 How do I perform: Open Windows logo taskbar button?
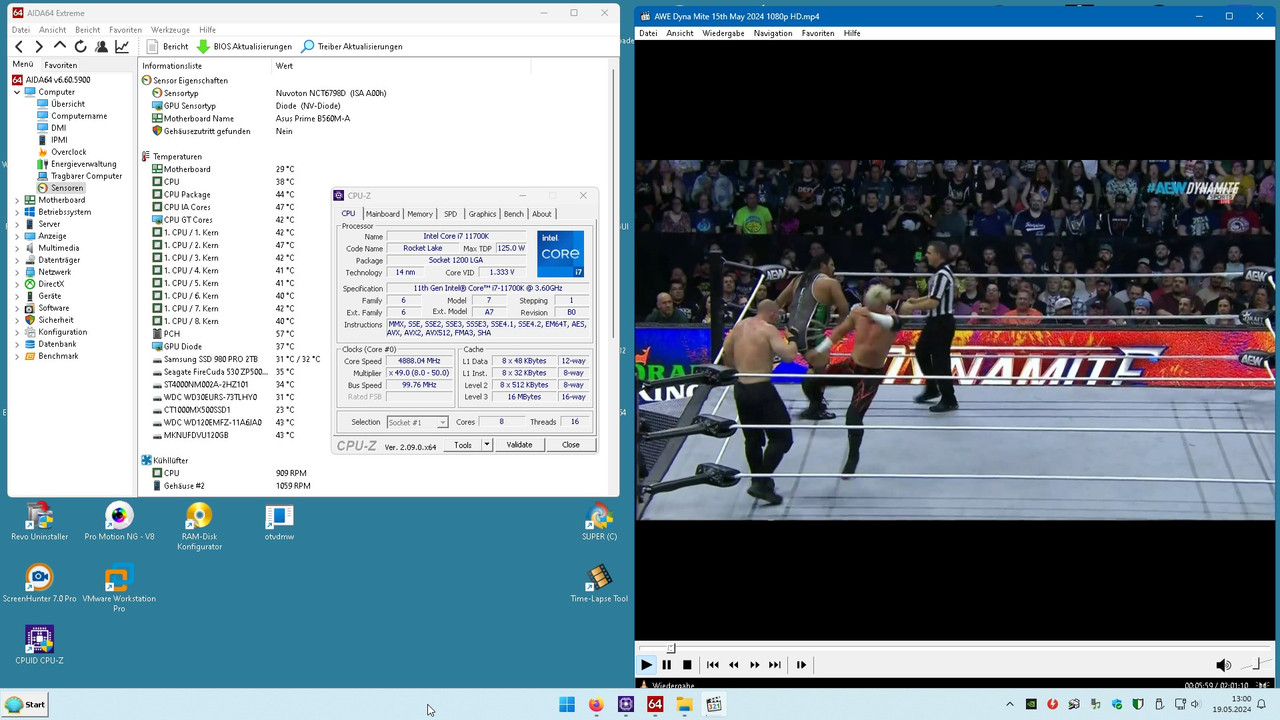[x=567, y=704]
